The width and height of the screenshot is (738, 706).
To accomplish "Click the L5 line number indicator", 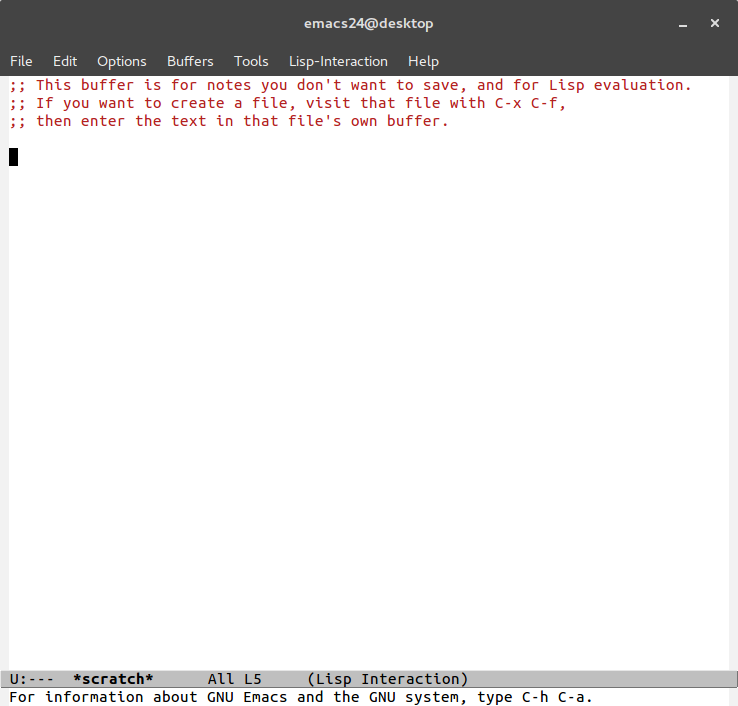I will (252, 679).
